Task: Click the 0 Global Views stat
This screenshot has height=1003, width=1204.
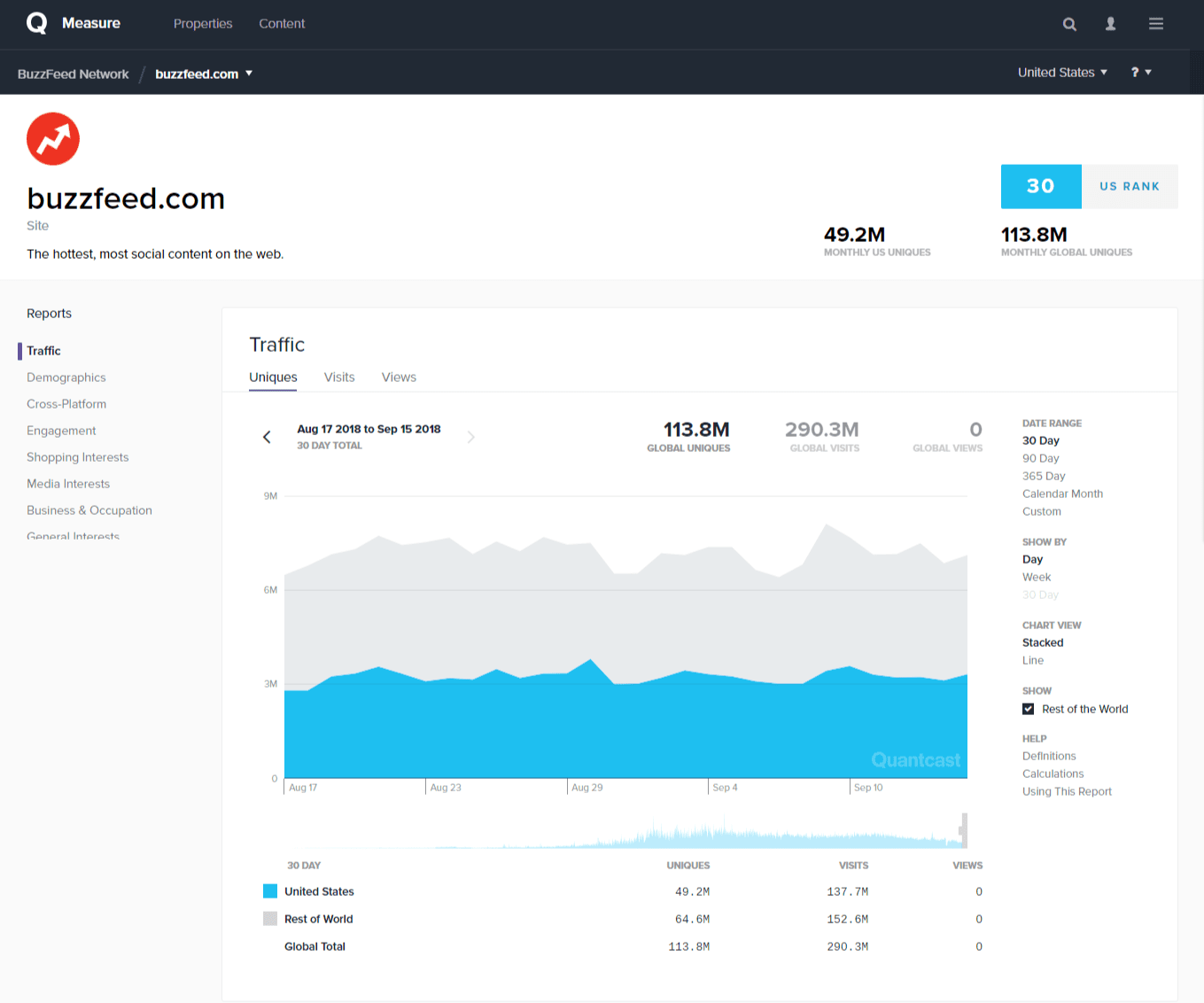Action: pyautogui.click(x=948, y=436)
